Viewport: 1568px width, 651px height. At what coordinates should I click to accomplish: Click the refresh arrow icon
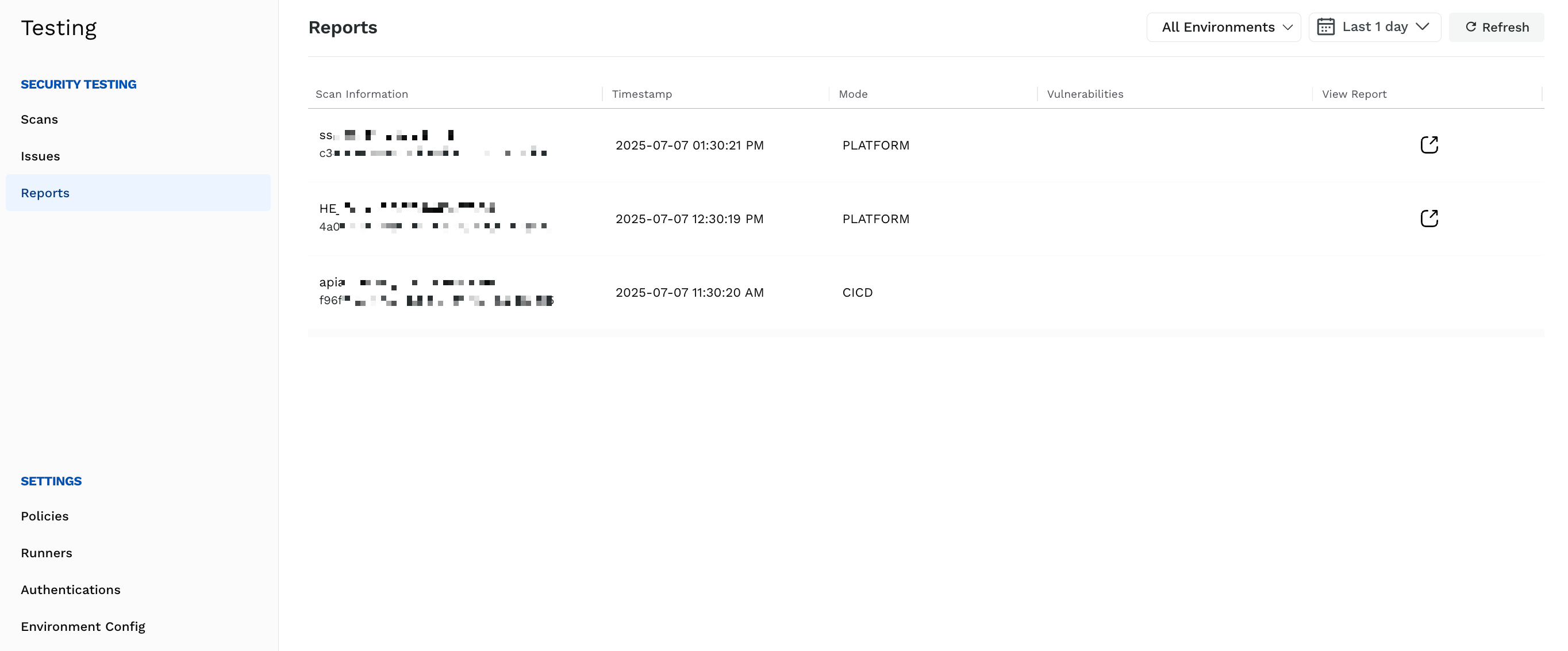click(x=1471, y=27)
